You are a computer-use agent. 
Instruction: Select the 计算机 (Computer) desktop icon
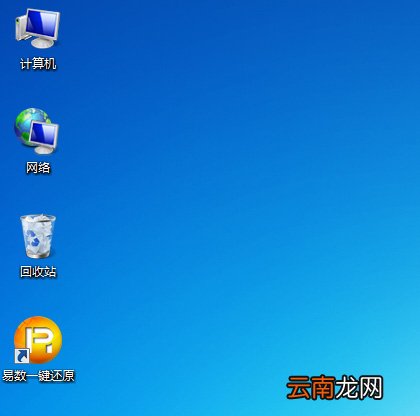pyautogui.click(x=38, y=29)
